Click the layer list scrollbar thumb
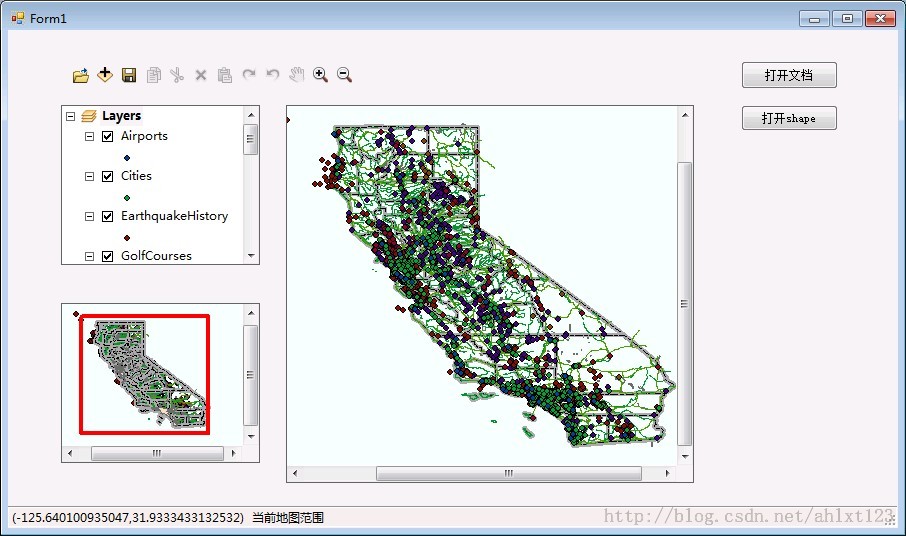The height and width of the screenshot is (536, 906). [251, 139]
